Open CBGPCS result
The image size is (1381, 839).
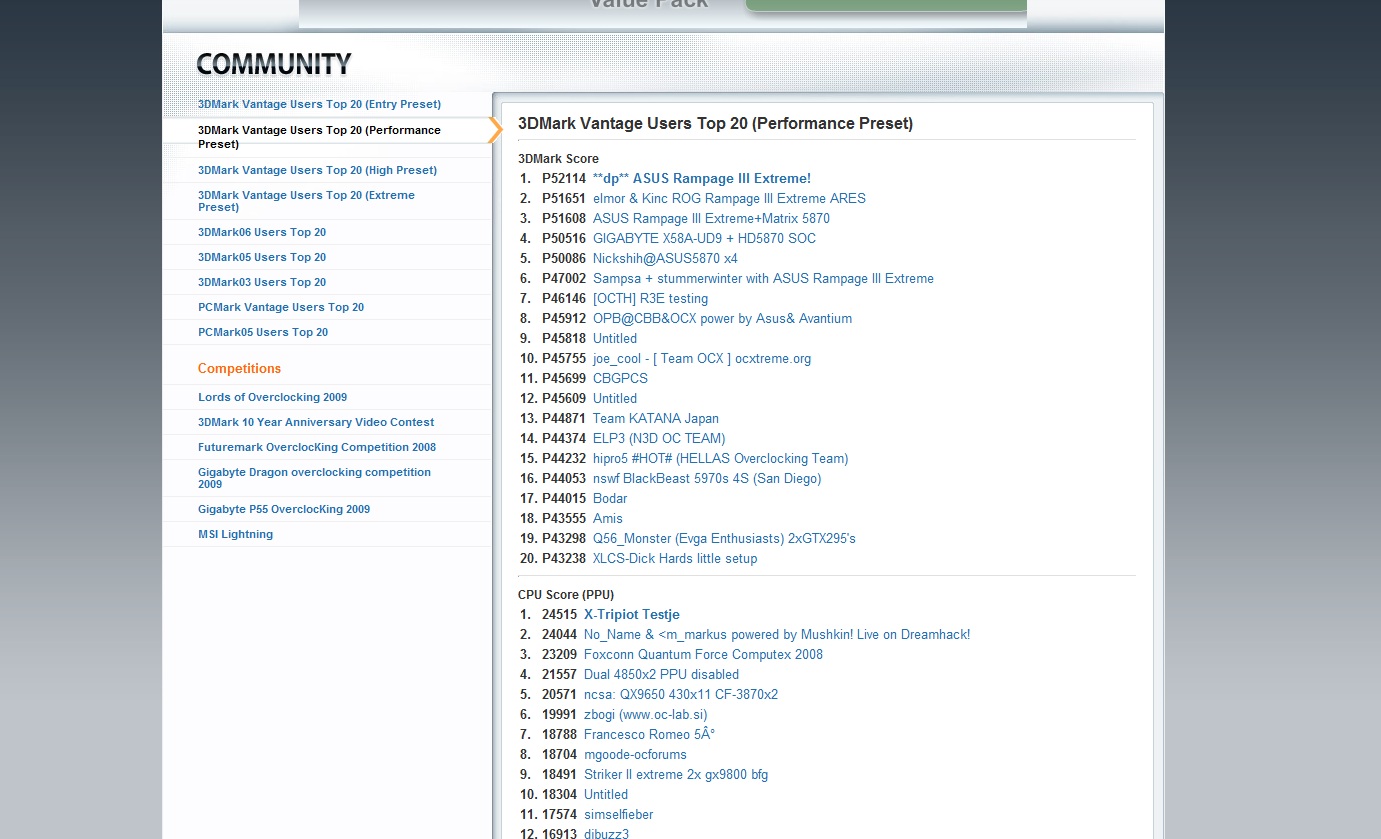pyautogui.click(x=620, y=378)
